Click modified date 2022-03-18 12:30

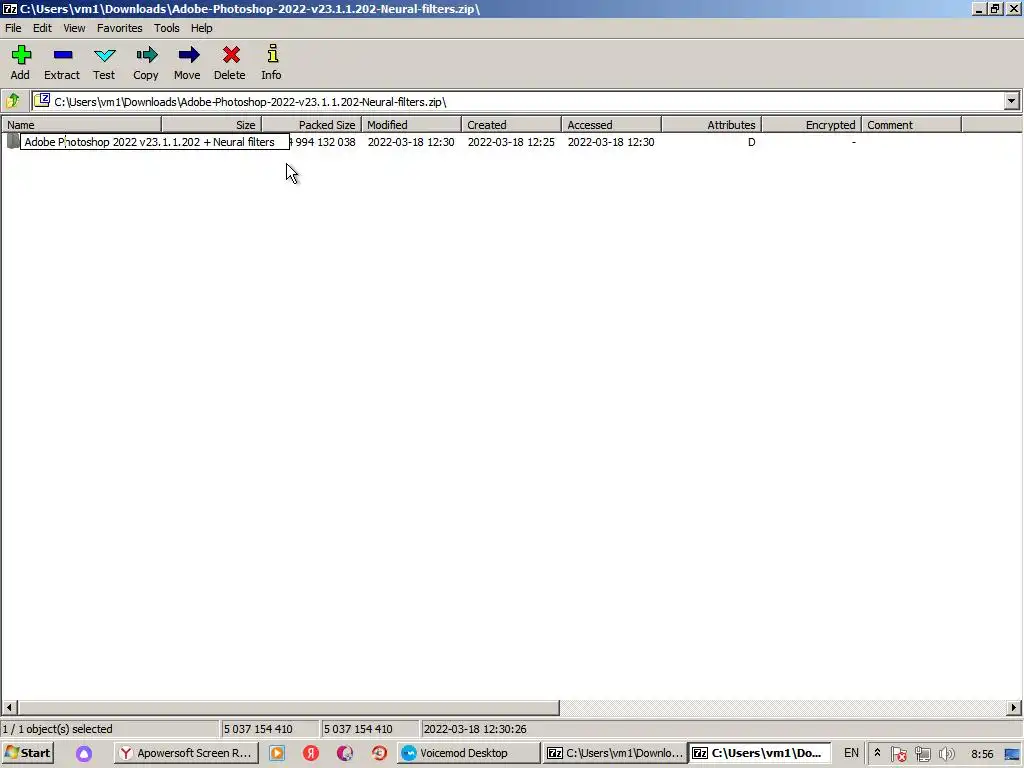(x=411, y=142)
